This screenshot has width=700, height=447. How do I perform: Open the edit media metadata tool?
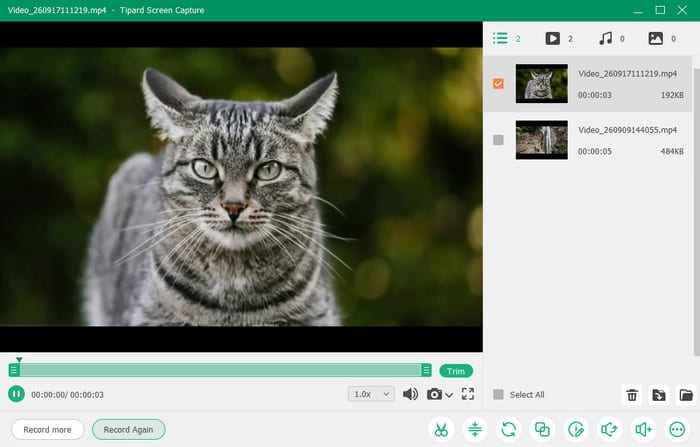click(576, 430)
